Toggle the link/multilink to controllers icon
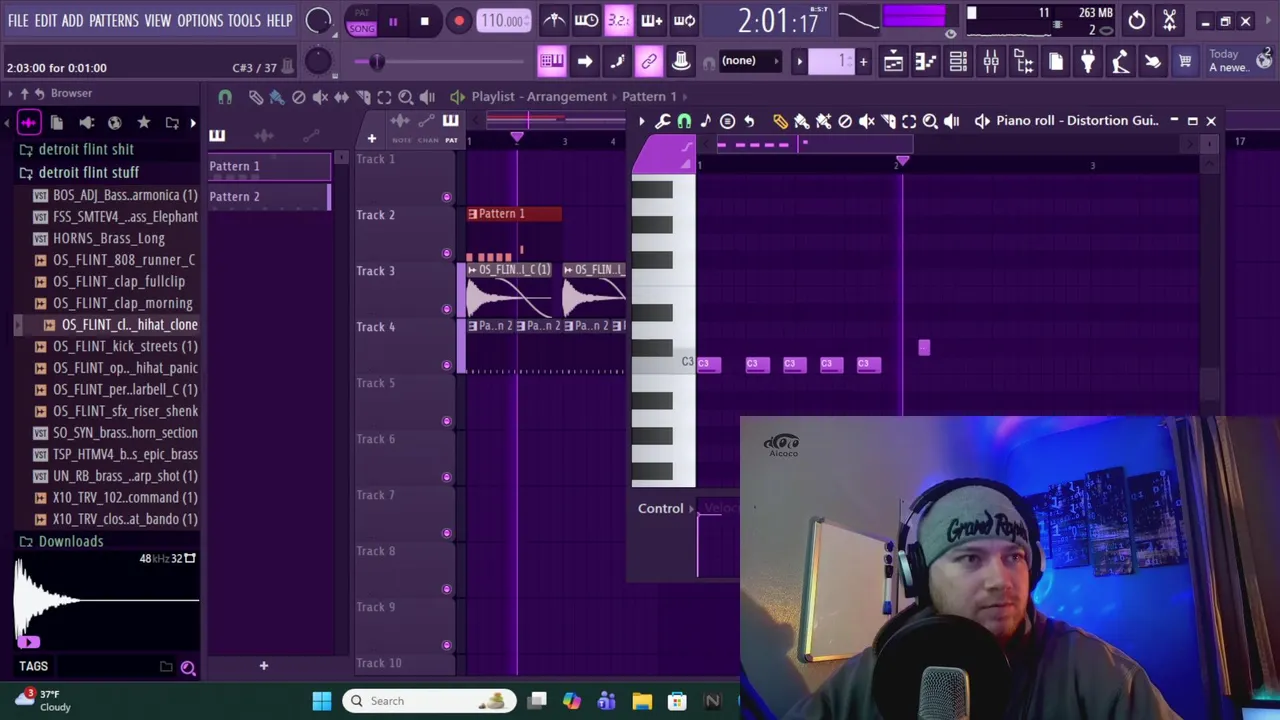1280x720 pixels. 649,61
